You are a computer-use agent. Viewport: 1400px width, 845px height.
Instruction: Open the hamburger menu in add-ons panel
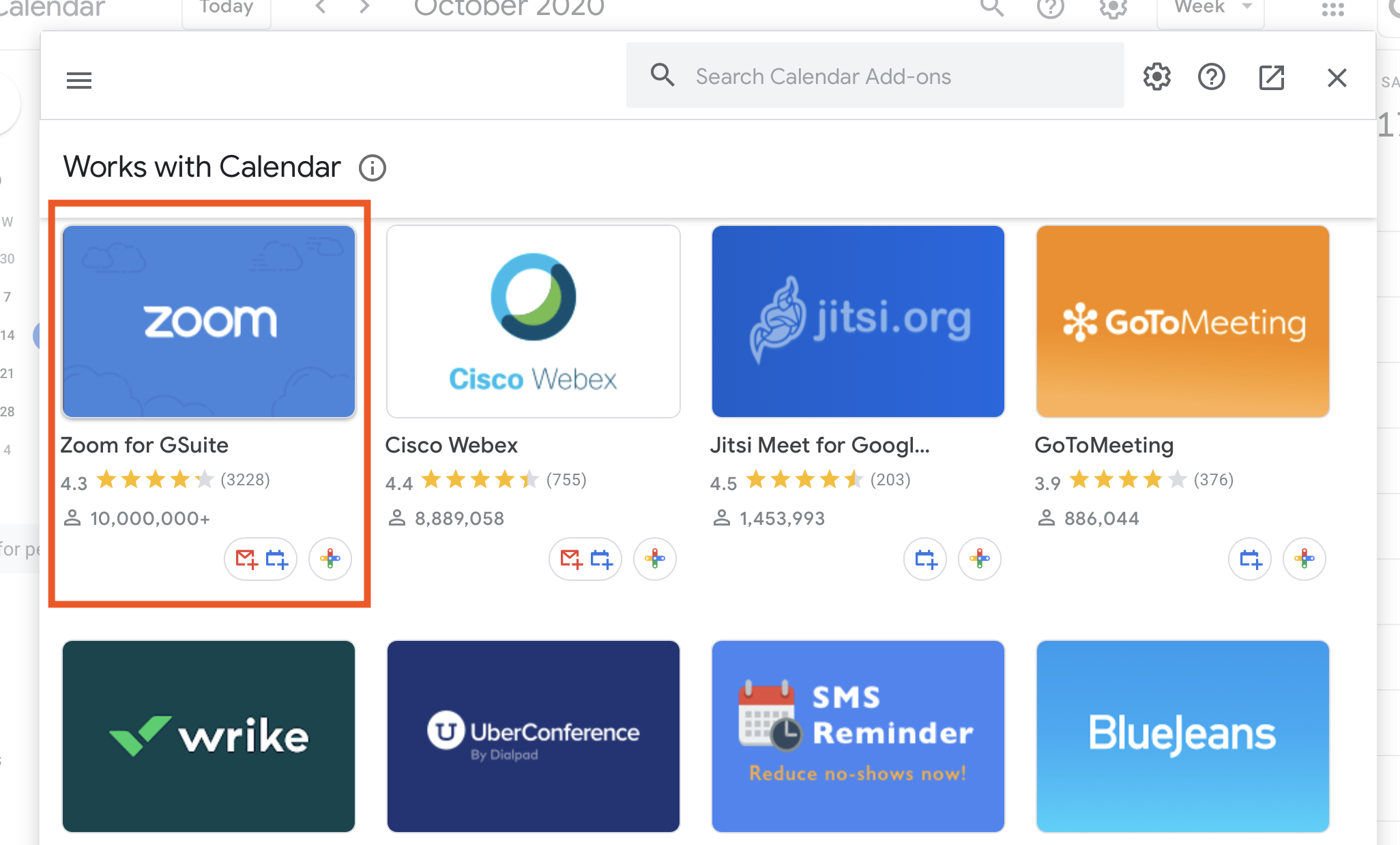coord(79,81)
